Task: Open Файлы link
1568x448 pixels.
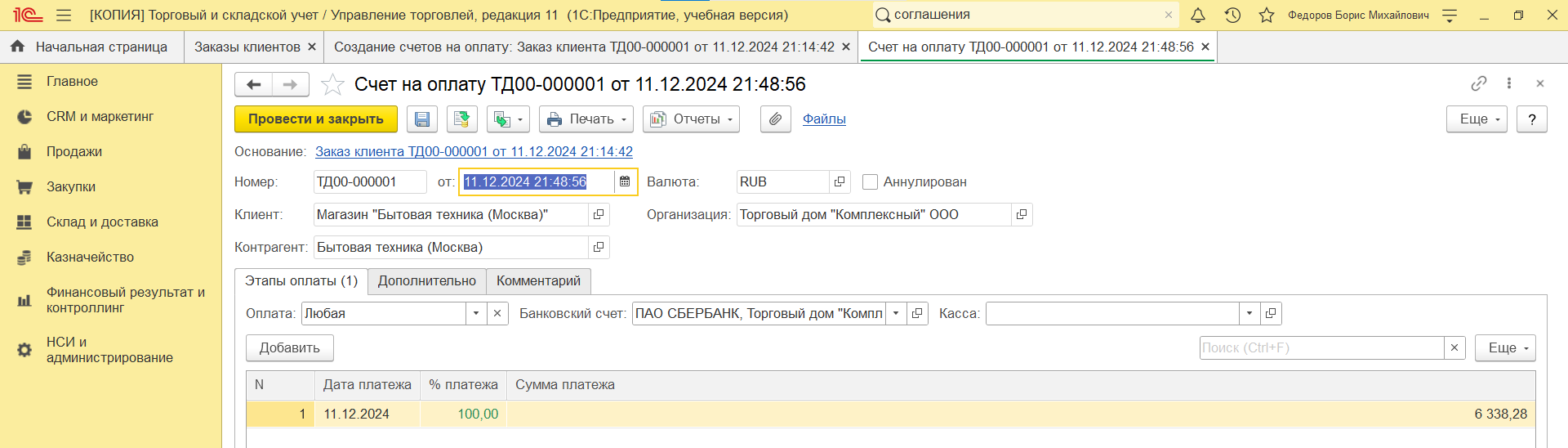Action: tap(824, 119)
